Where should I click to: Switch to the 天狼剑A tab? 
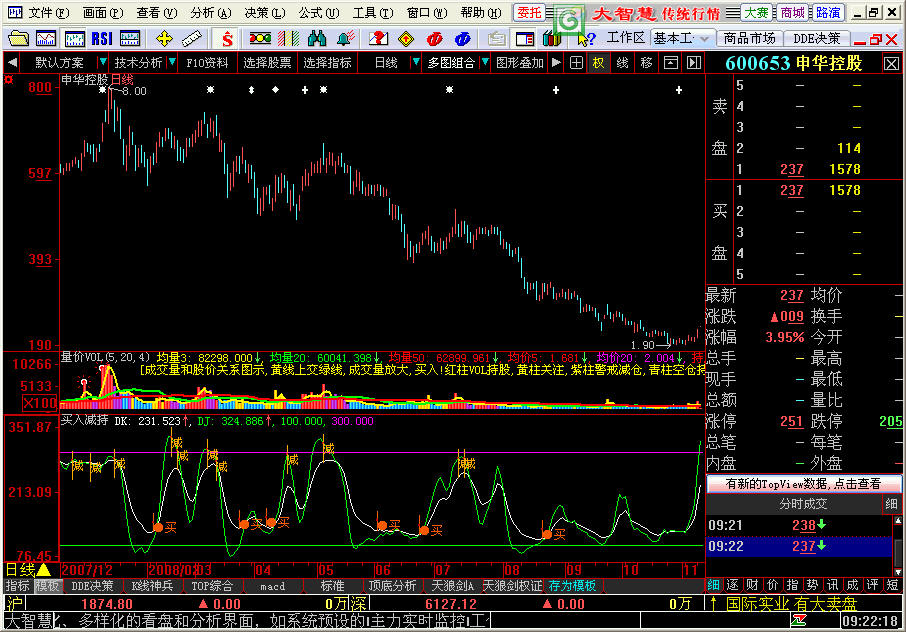click(x=452, y=586)
